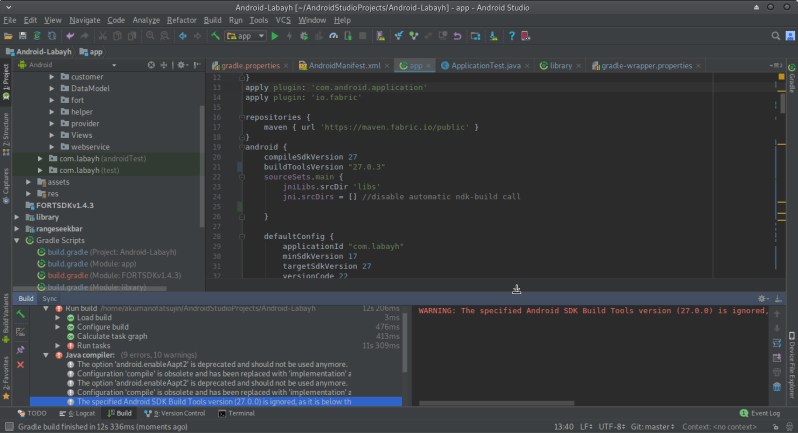Viewport: 798px width, 433px height.
Task: Click the Git: master branch widget
Action: click(652, 427)
